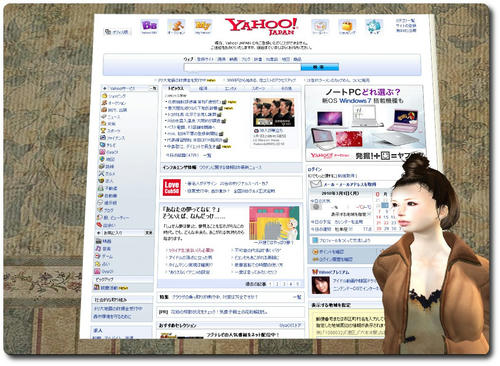Click the yellow shopping bag header icon
The height and width of the screenshot is (366, 500).
click(347, 26)
